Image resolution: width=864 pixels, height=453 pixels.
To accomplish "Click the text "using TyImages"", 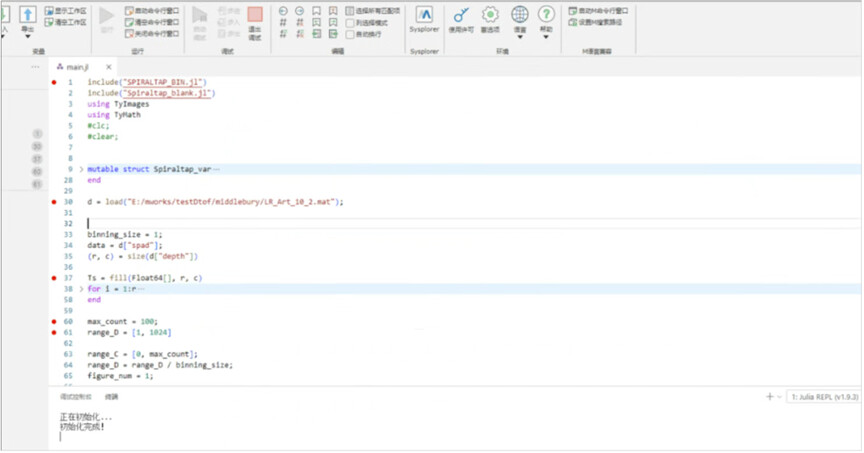I will 118,104.
